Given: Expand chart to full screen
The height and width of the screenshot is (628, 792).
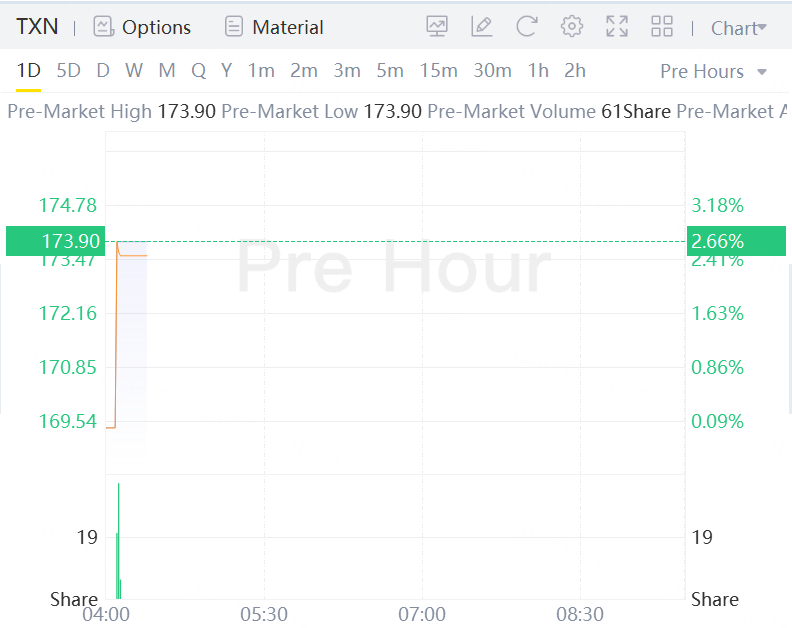Looking at the screenshot, I should 617,27.
